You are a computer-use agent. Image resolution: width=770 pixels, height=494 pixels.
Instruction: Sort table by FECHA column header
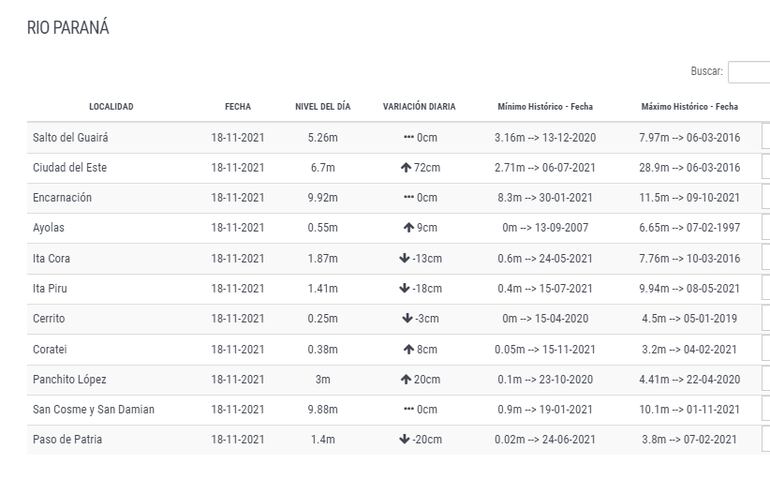pyautogui.click(x=238, y=107)
